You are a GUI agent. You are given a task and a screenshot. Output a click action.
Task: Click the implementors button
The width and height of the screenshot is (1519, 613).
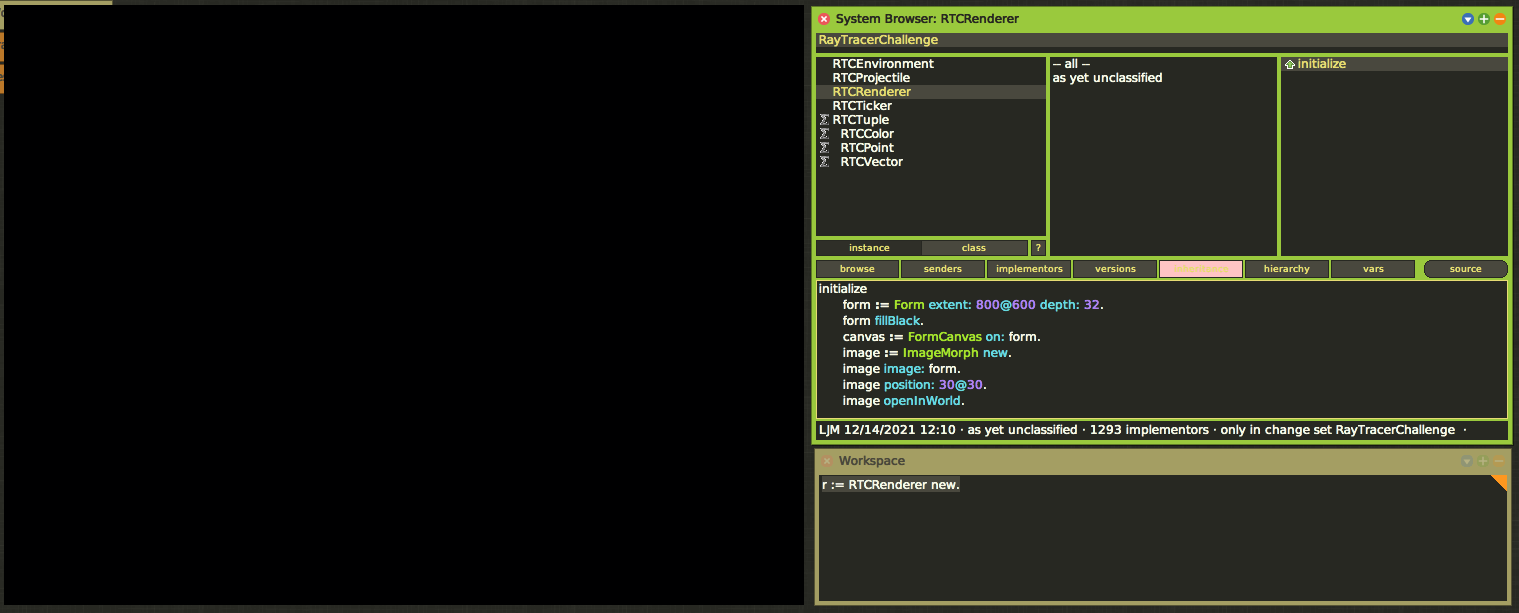(1029, 269)
